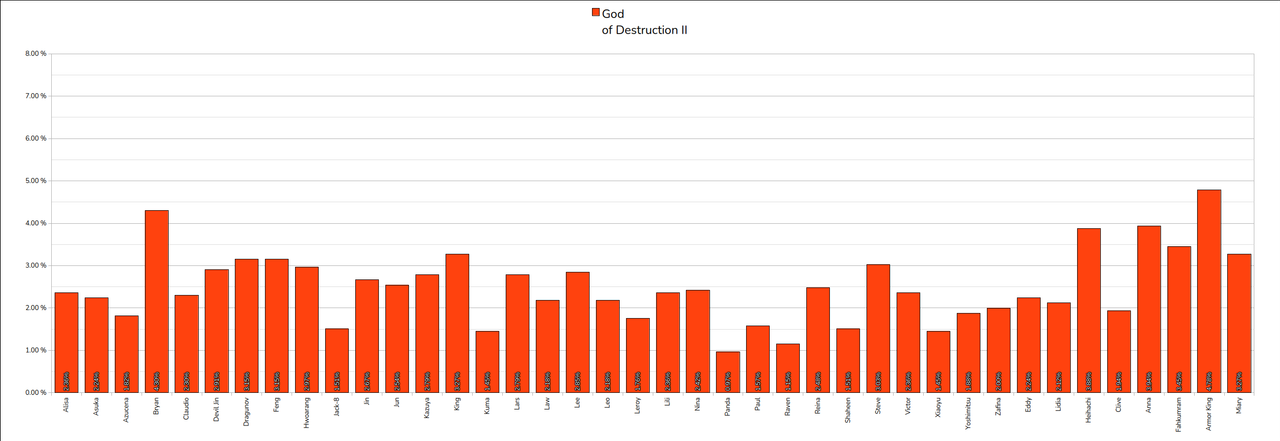
Task: Click the 'Alisa' x-axis label
Action: (x=67, y=404)
